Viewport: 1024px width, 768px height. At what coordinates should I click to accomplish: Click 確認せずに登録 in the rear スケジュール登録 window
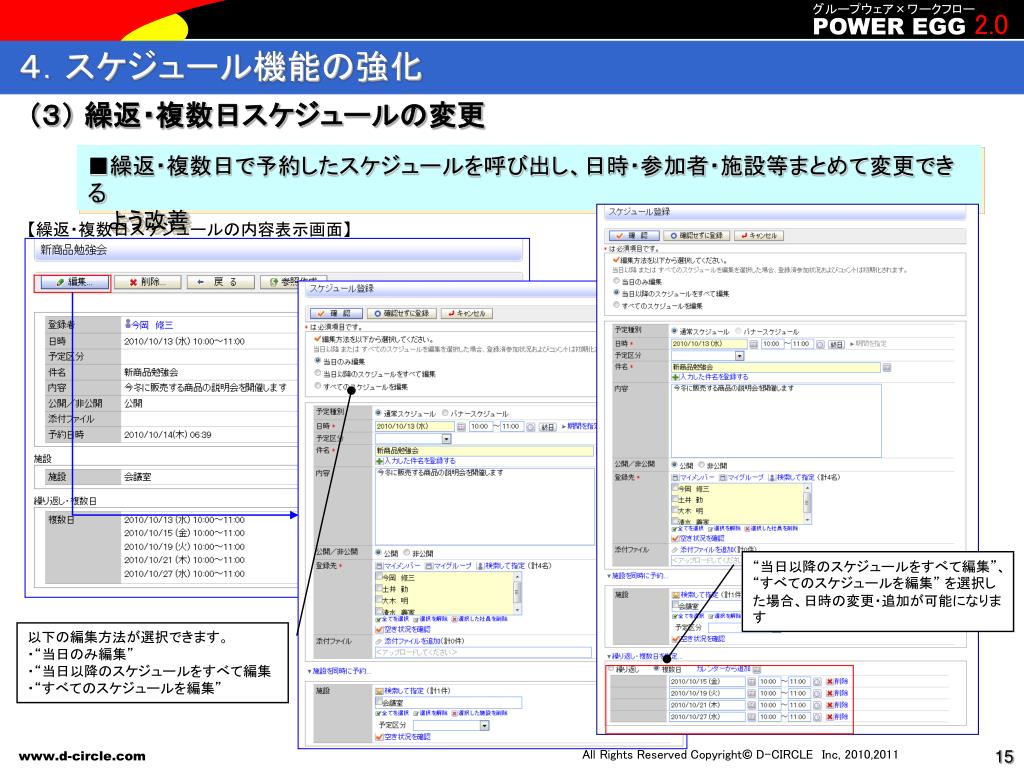click(x=402, y=313)
